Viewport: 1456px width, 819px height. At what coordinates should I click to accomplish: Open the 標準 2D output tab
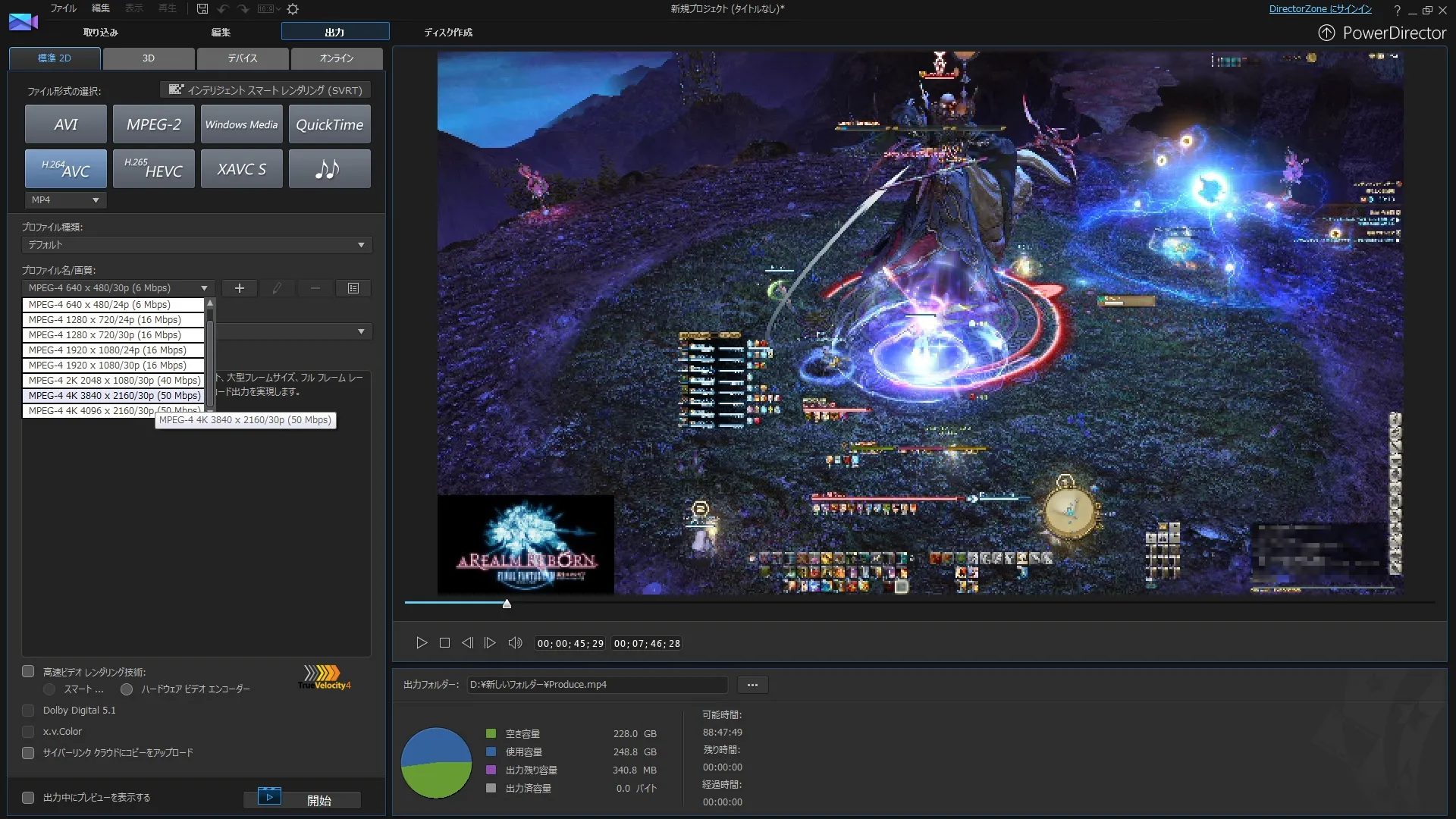point(55,58)
